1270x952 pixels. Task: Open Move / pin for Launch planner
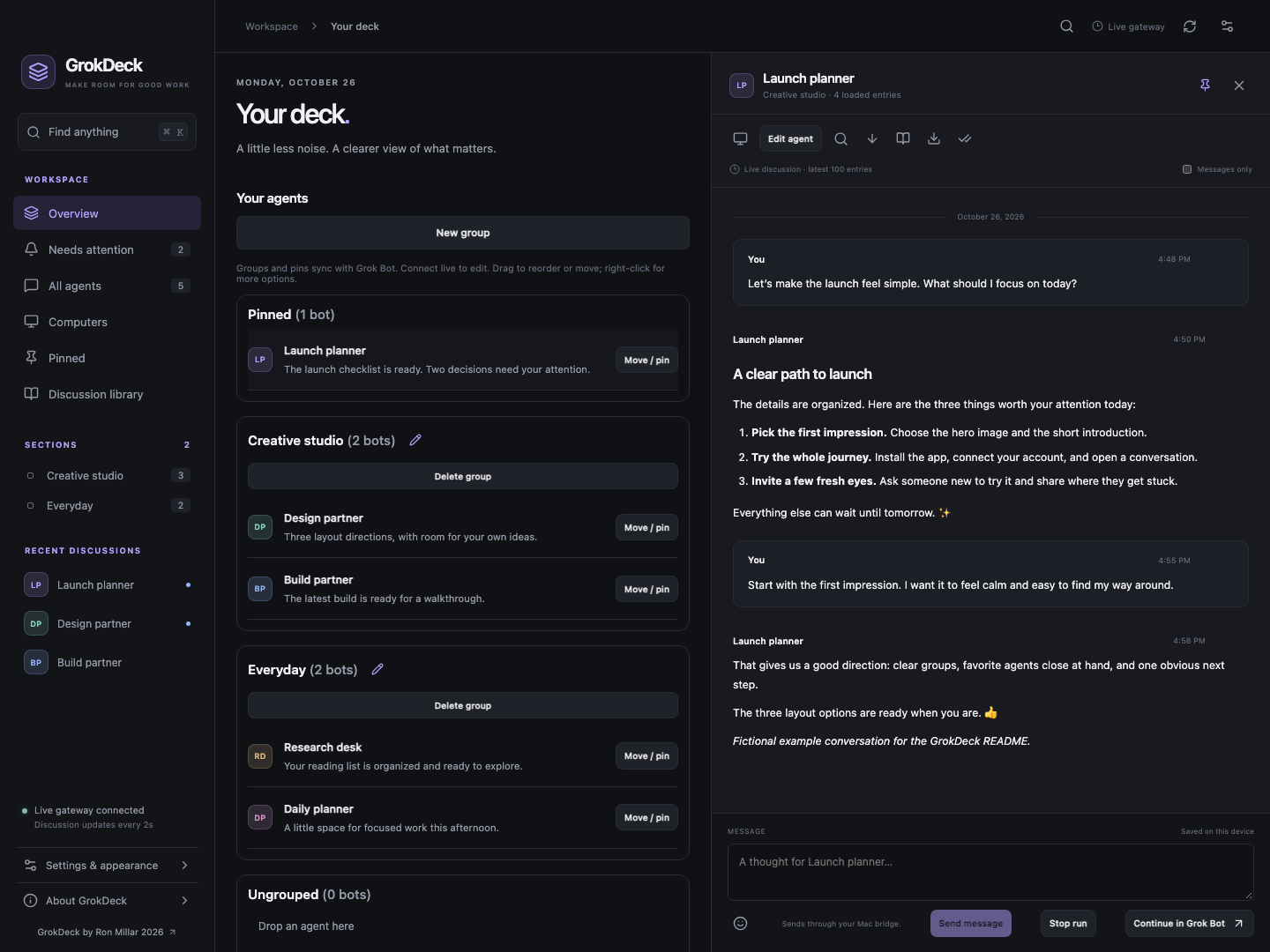tap(646, 360)
